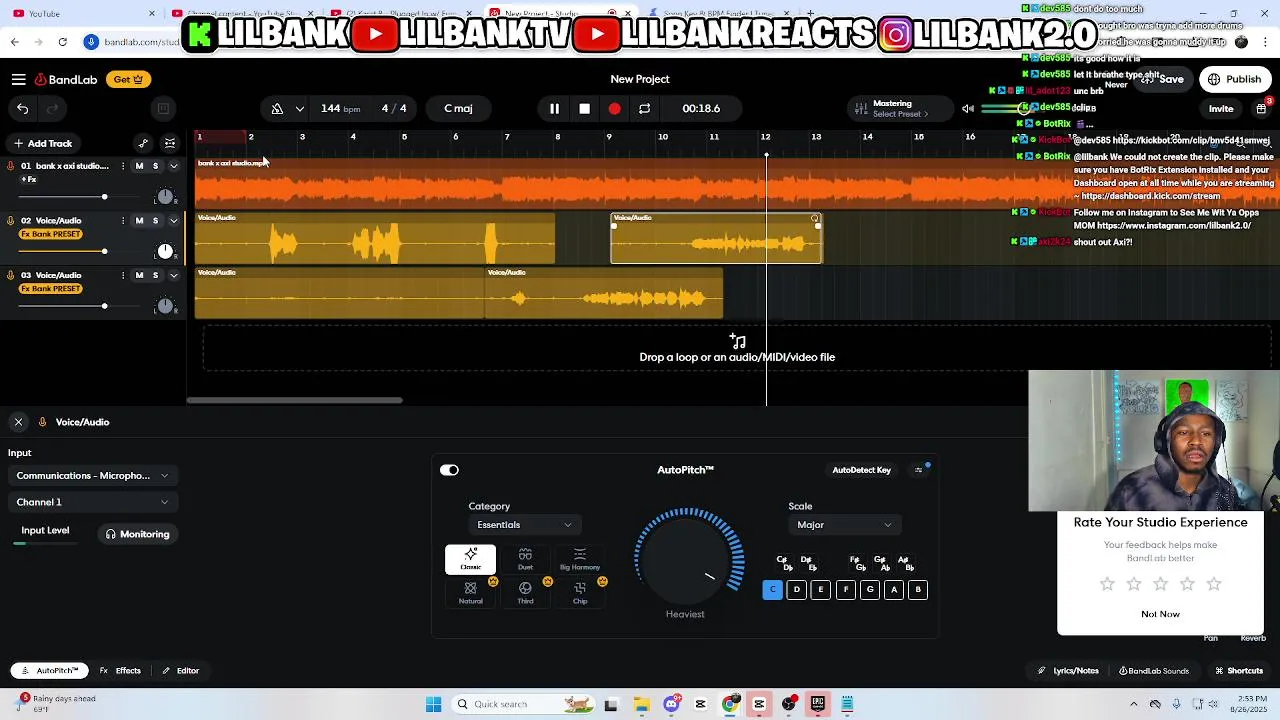The width and height of the screenshot is (1280, 720).
Task: Close the Voice/Audio bottom panel
Action: click(18, 422)
